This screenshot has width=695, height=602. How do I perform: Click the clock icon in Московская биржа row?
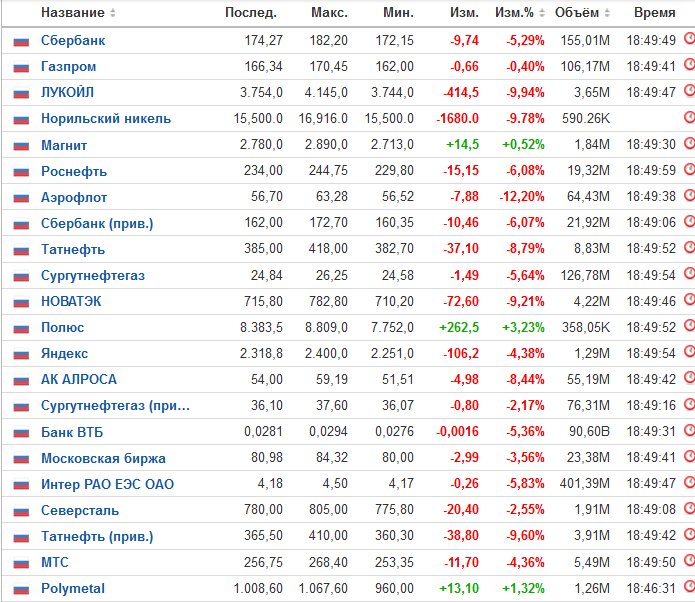(x=689, y=457)
